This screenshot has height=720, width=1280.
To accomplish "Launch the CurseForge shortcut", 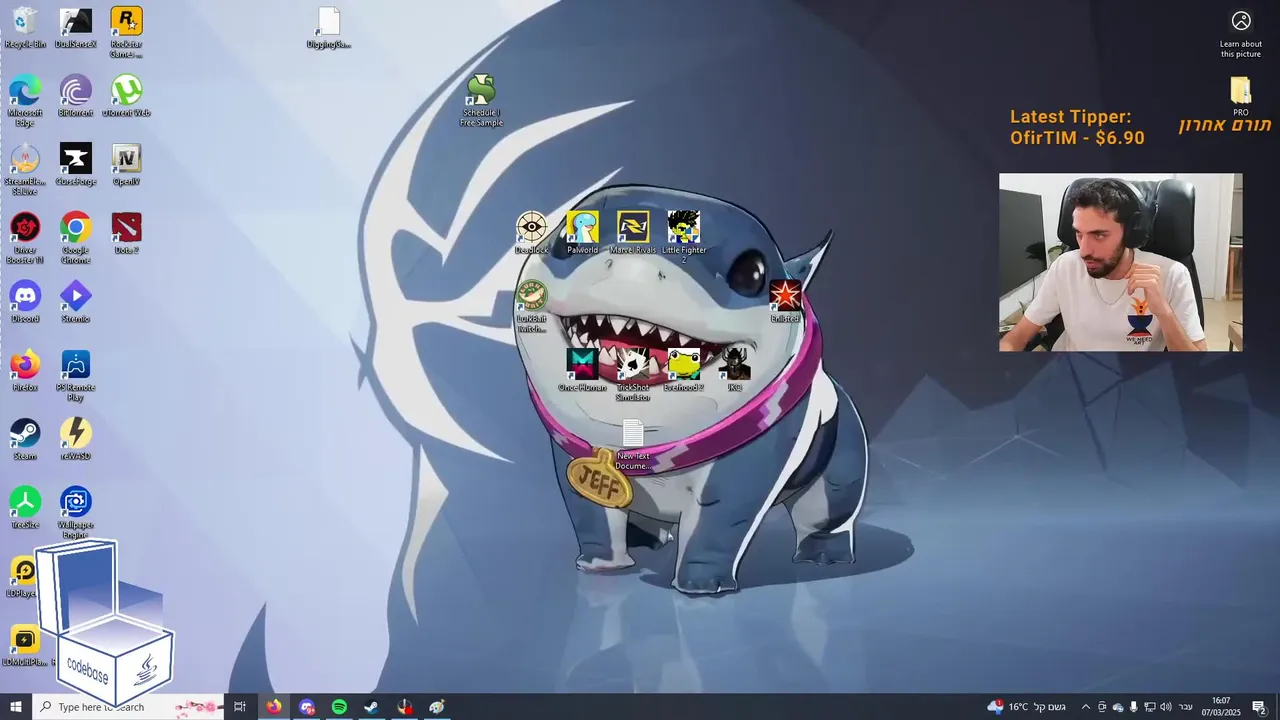I will pos(76,165).
